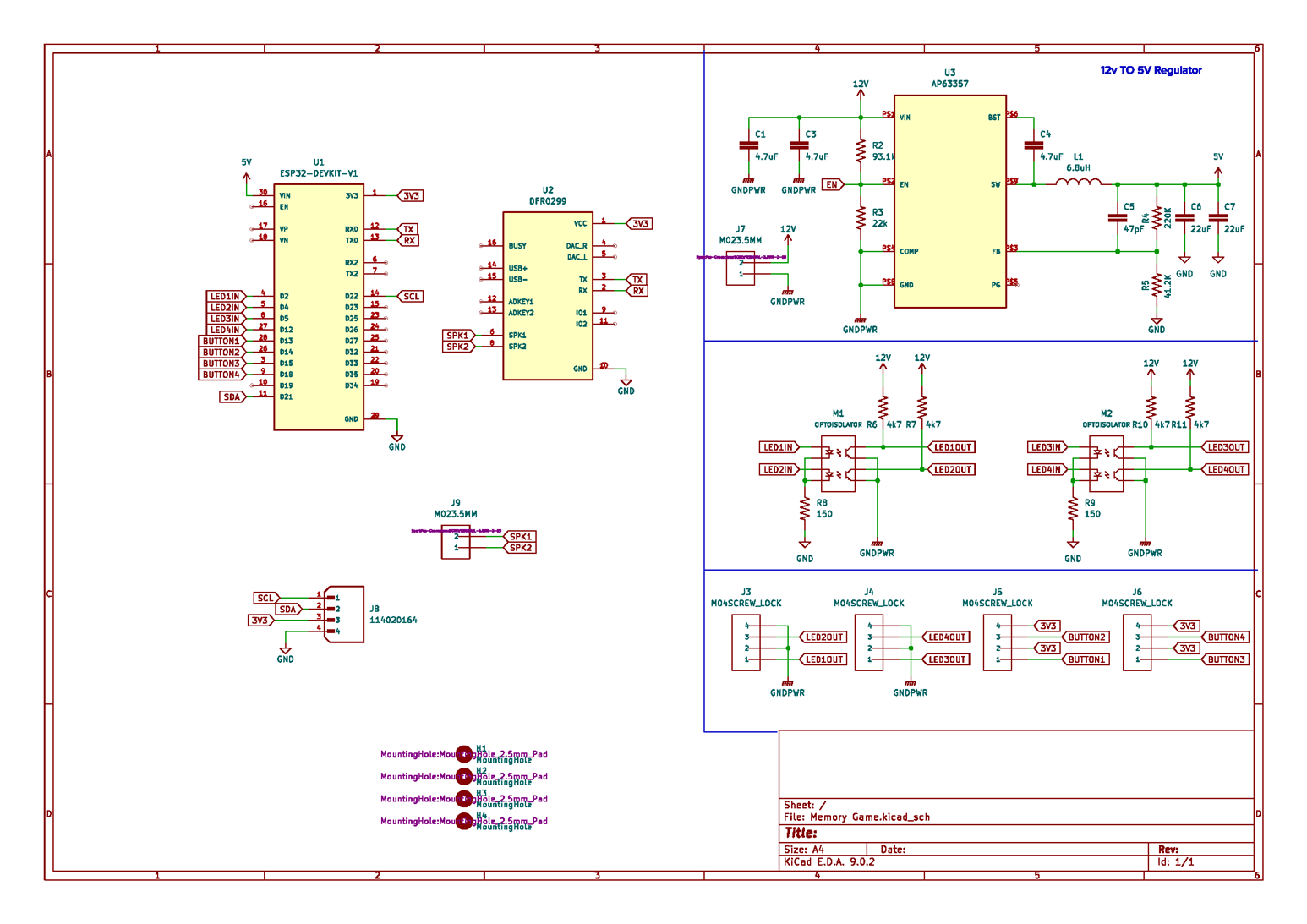
Task: Select the J3 screw terminal connector
Action: [x=746, y=642]
